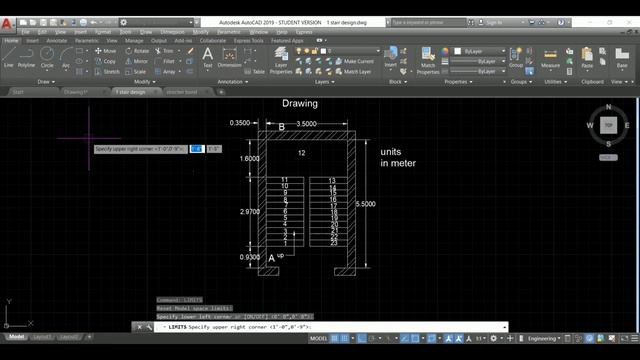Expand the Properties panel
This screenshot has width=640, height=360.
point(458,82)
